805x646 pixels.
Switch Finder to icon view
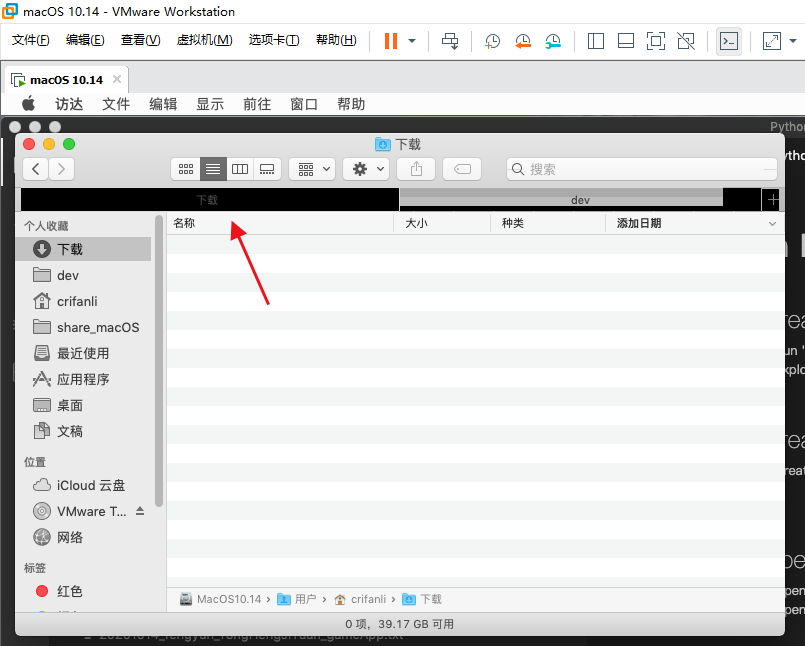(186, 169)
